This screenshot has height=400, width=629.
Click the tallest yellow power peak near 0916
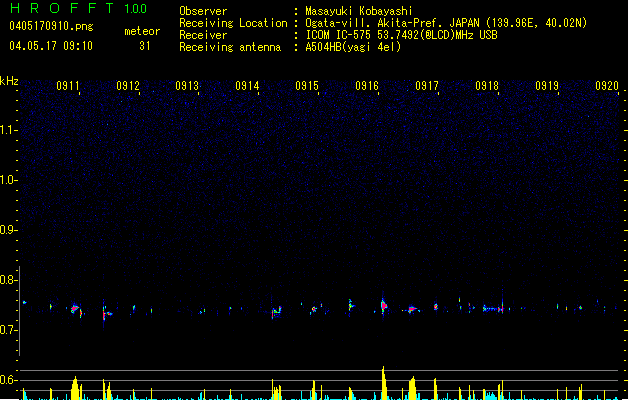click(x=384, y=382)
